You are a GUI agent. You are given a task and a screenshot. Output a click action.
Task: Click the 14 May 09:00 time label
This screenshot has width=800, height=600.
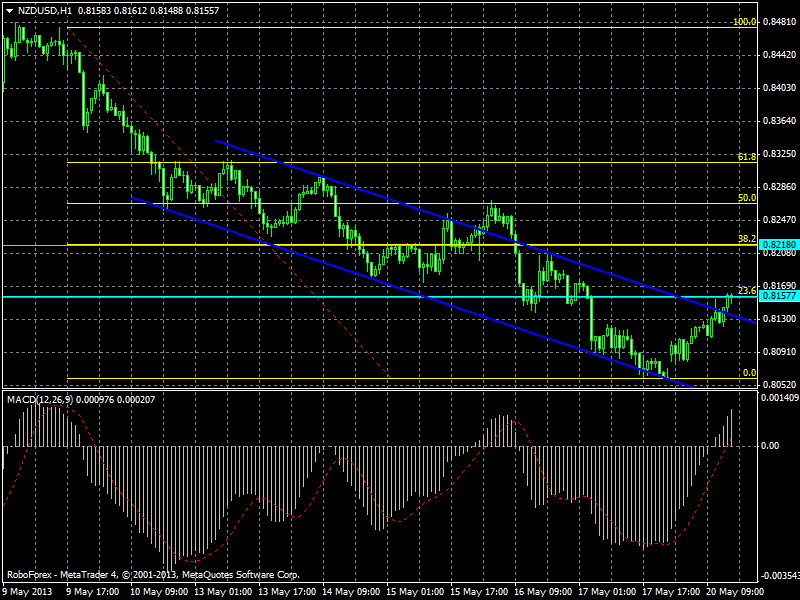tap(351, 592)
